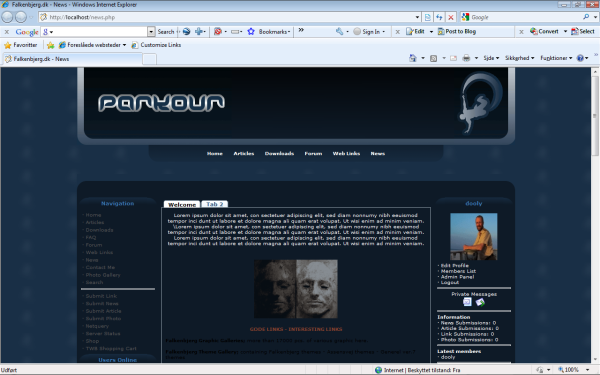Click the stop loading red X icon

(451, 17)
